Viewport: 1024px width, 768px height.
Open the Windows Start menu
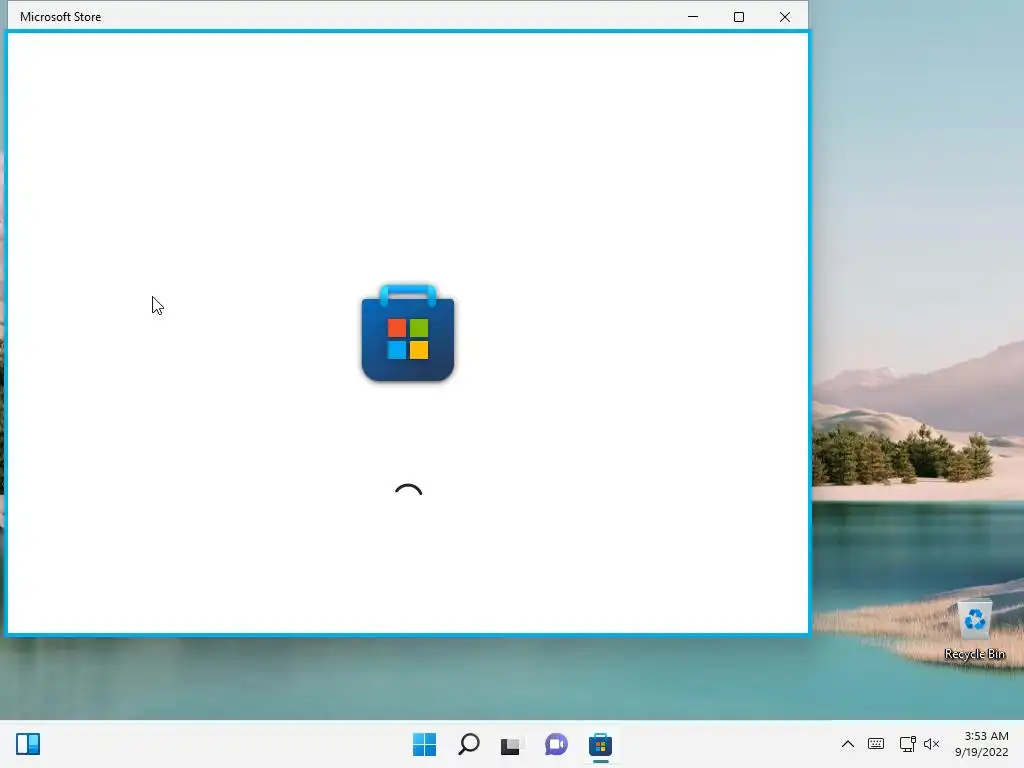pos(424,744)
